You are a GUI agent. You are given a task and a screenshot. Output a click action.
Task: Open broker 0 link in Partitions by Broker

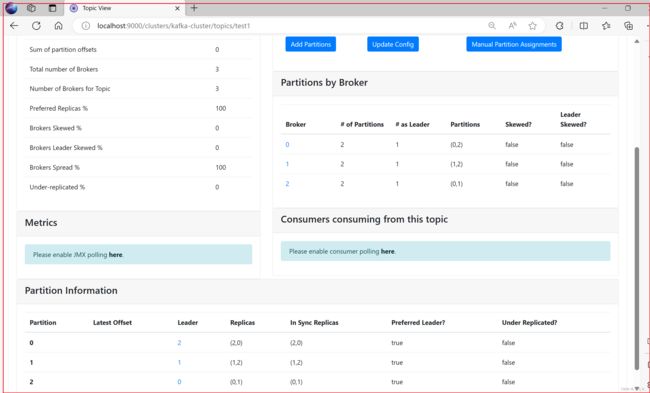point(287,145)
